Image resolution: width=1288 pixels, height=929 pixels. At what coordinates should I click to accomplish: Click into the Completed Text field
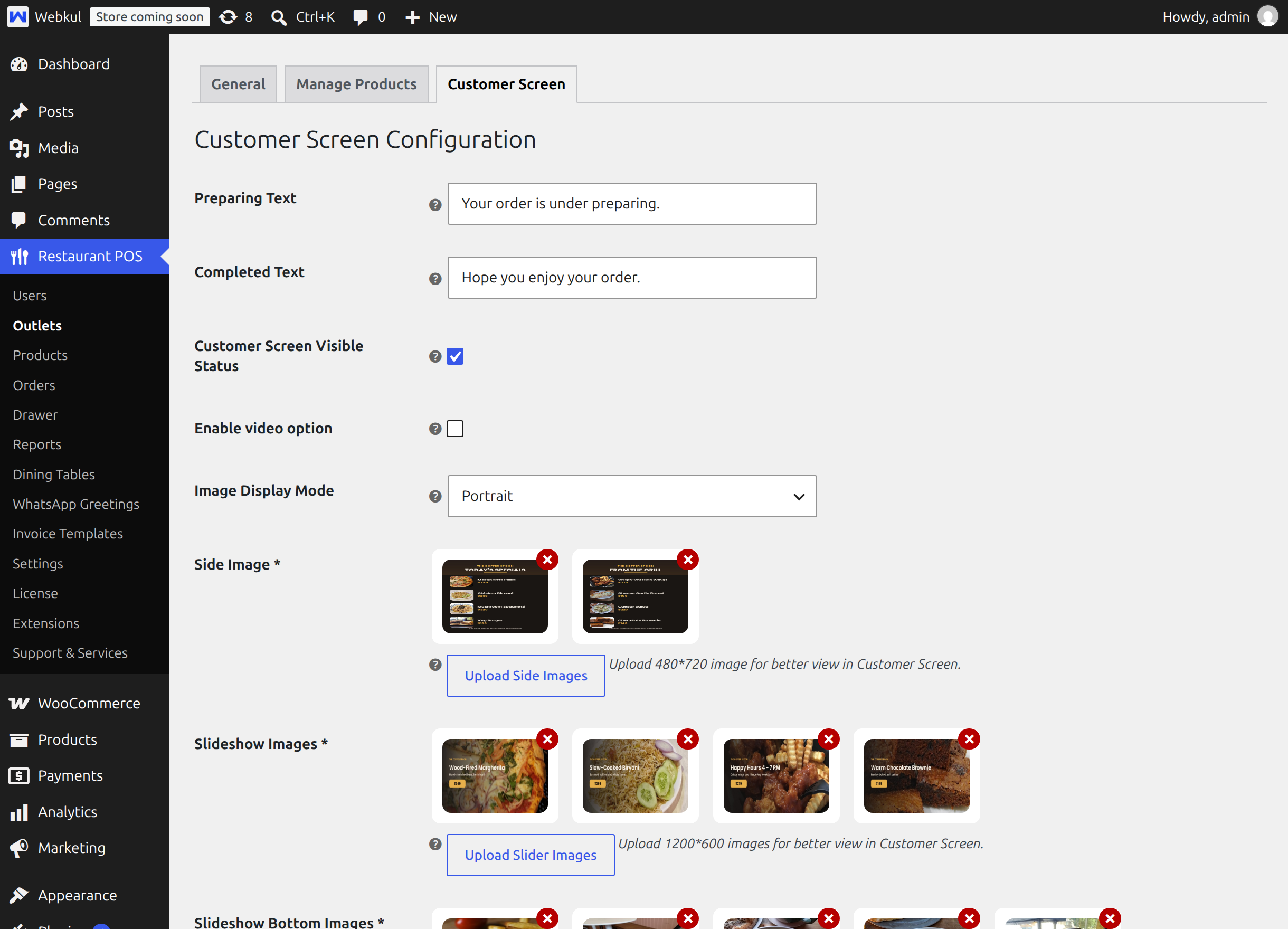[x=632, y=277]
